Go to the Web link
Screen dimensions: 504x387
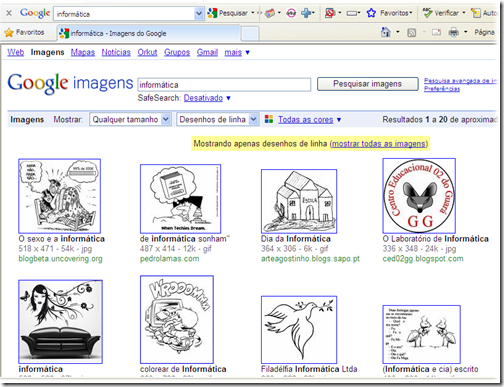[x=16, y=52]
